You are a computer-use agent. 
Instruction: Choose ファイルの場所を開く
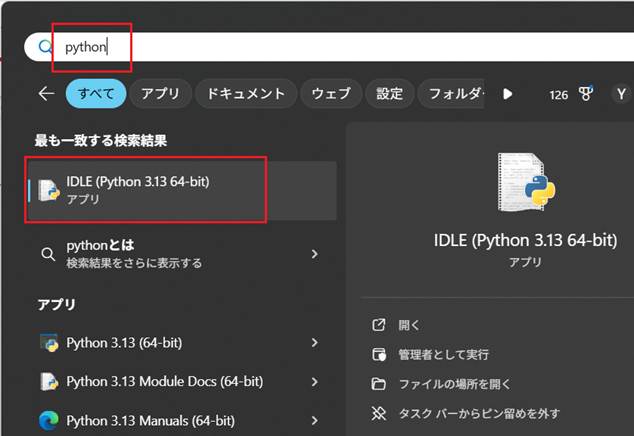pos(454,384)
